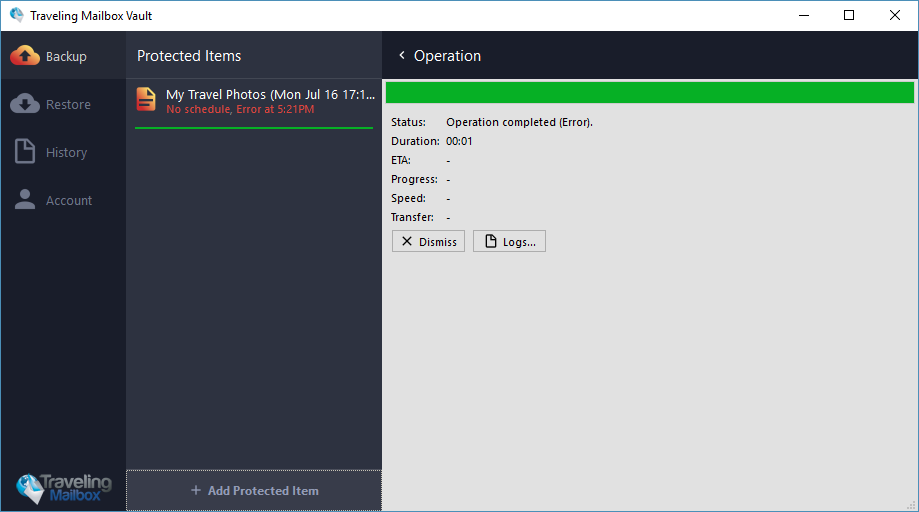Click the plus icon beside Add Protected Item
Screen dimensions: 919x512
pos(196,491)
